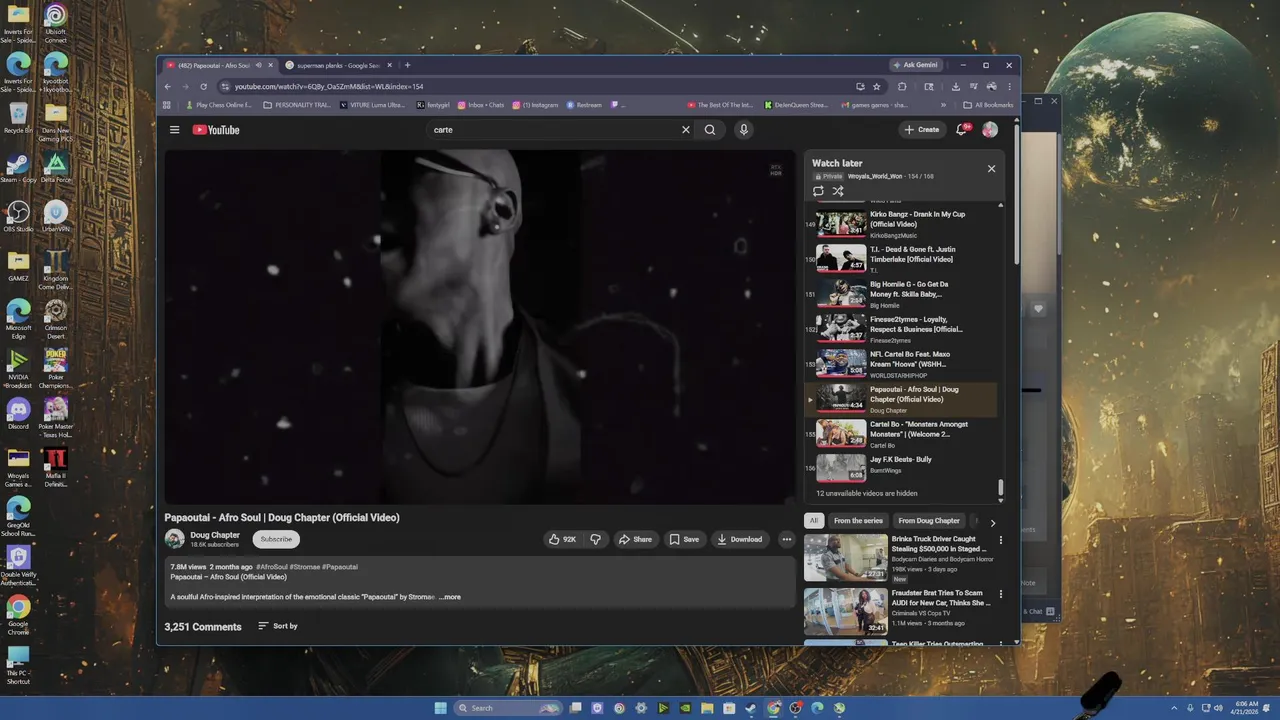
Task: Show hidden bookmarks overflow chevron
Action: coord(944,105)
